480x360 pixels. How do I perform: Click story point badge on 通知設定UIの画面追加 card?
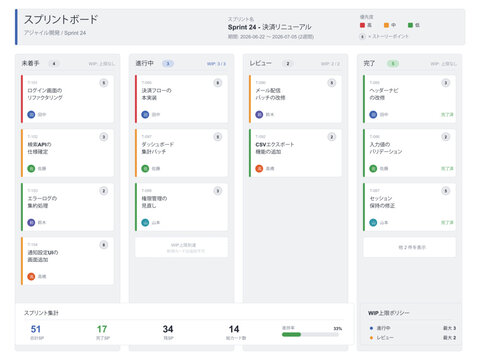pos(104,245)
